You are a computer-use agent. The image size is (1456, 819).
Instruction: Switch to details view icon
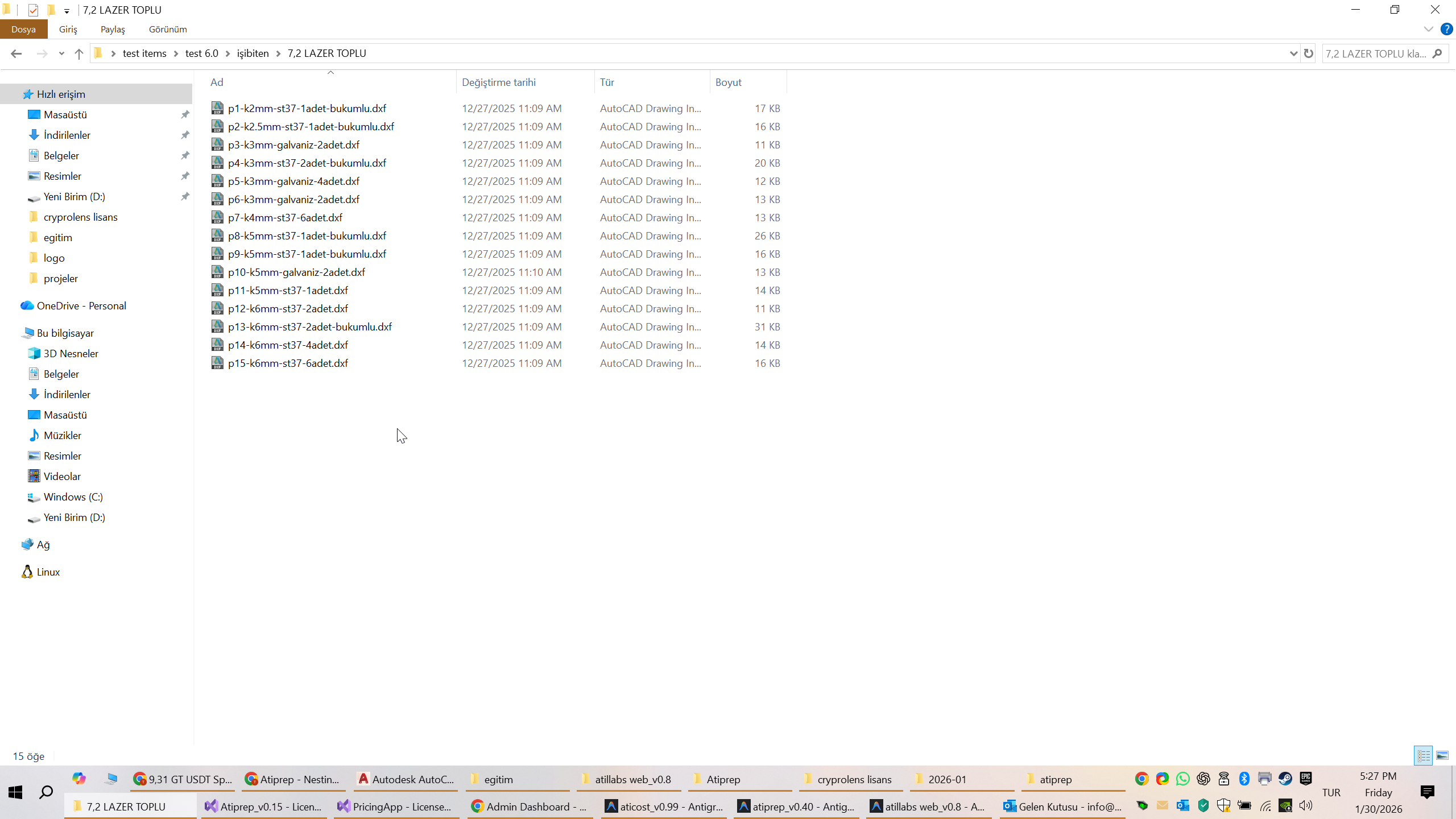(1424, 755)
